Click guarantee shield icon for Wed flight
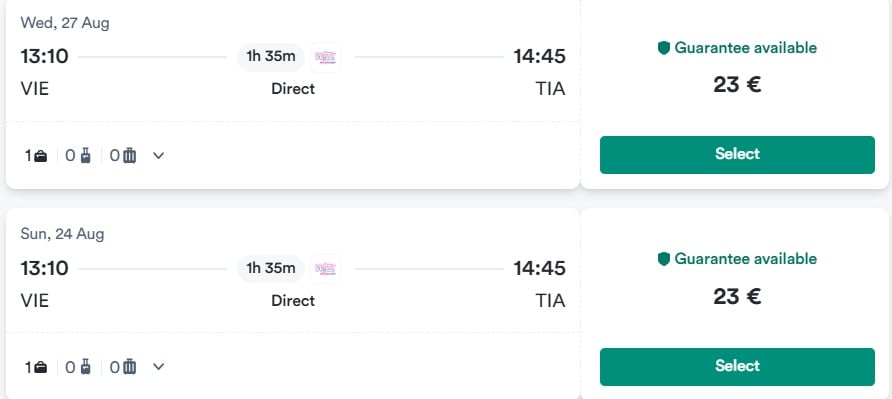The image size is (892, 399). [664, 48]
